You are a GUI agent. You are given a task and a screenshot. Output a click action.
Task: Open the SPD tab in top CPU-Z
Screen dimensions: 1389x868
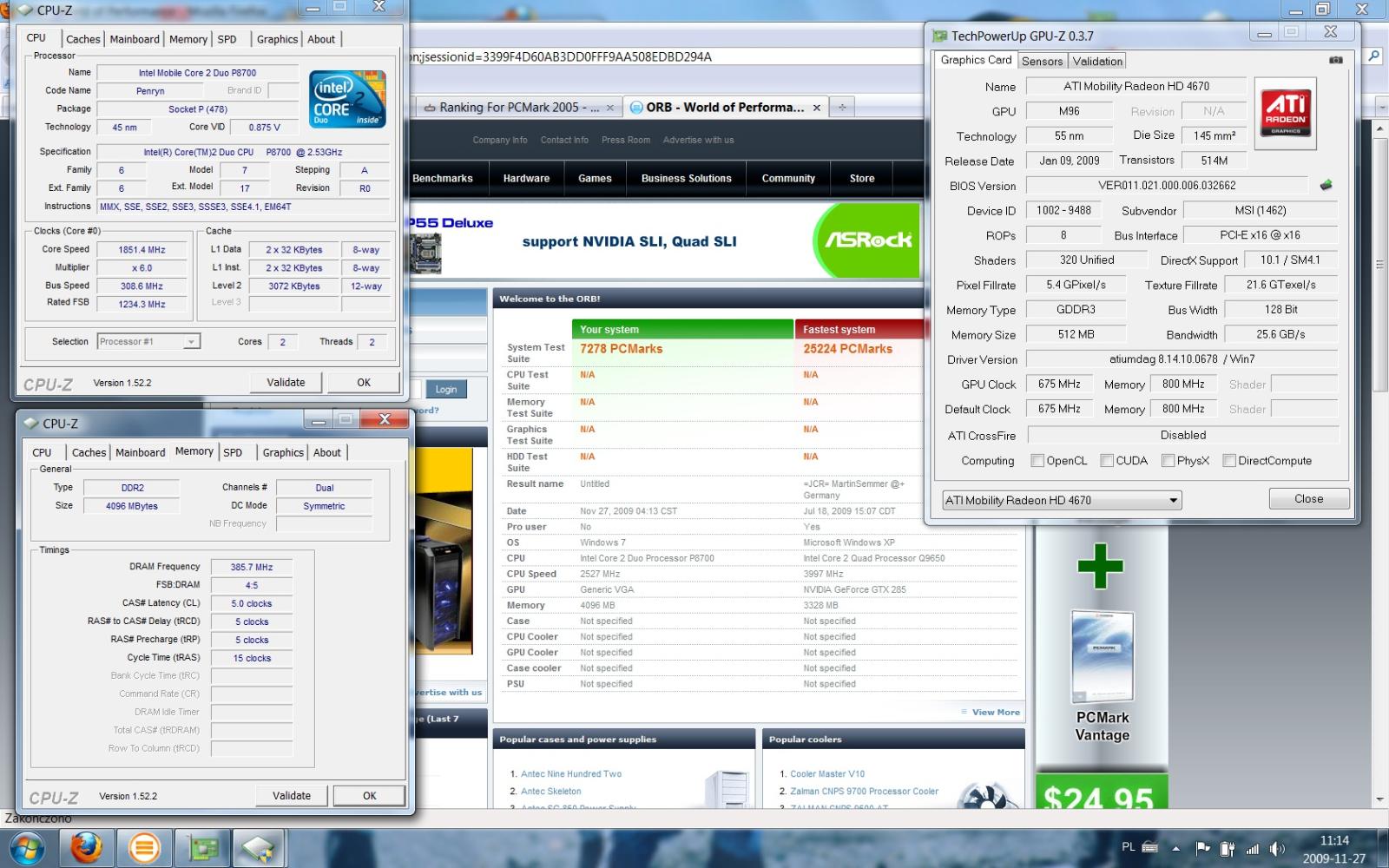click(227, 39)
